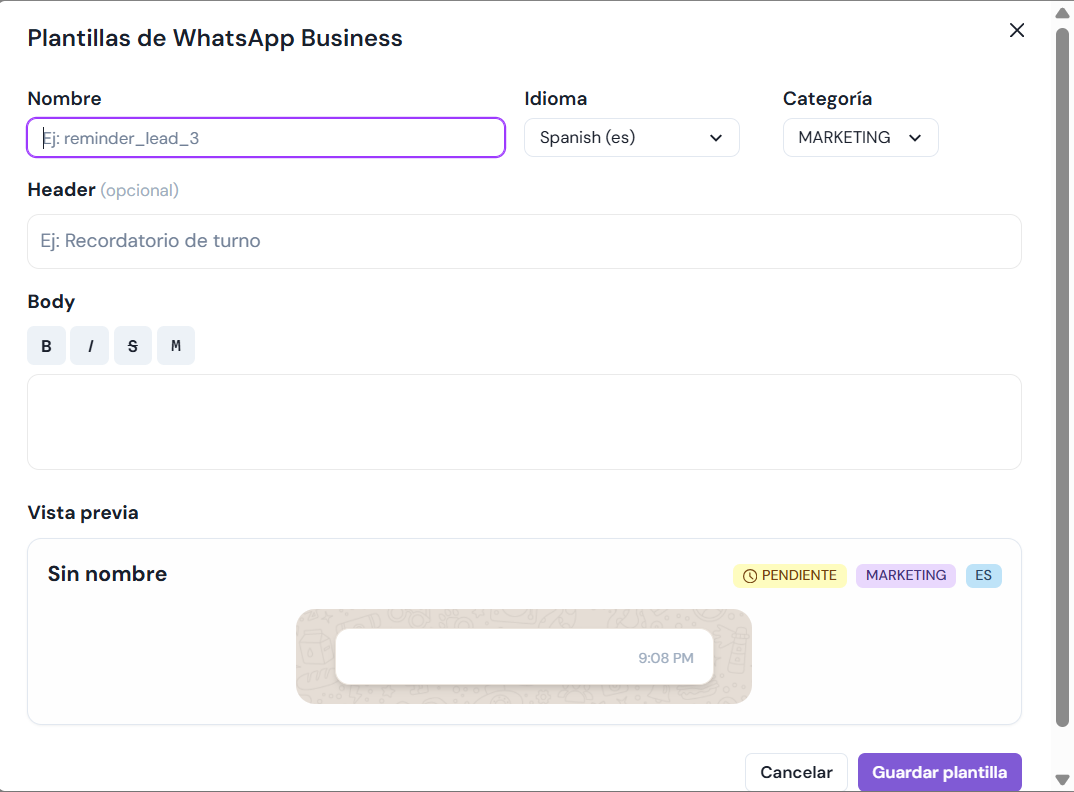Viewport: 1074px width, 792px height.
Task: Click the scrollbar down arrow
Action: [x=1063, y=780]
